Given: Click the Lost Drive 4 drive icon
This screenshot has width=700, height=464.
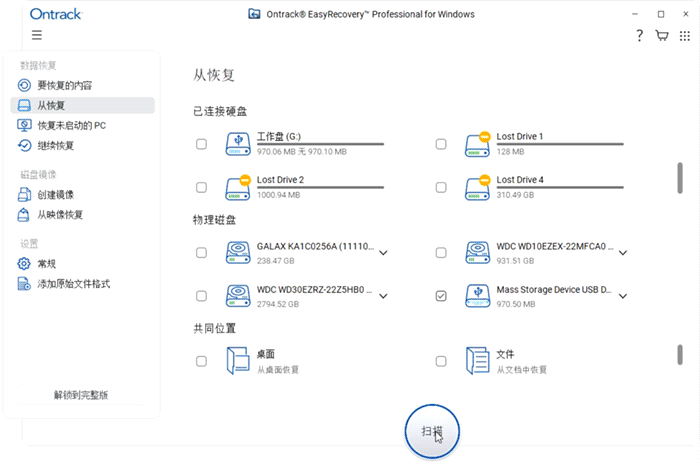Looking at the screenshot, I should click(x=478, y=188).
